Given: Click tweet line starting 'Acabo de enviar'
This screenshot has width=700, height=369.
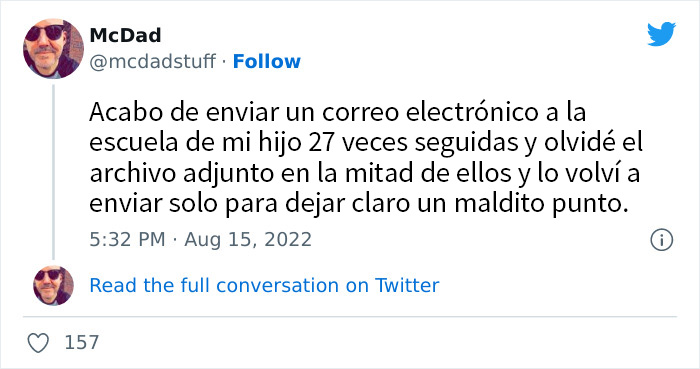Looking at the screenshot, I should pos(338,112).
